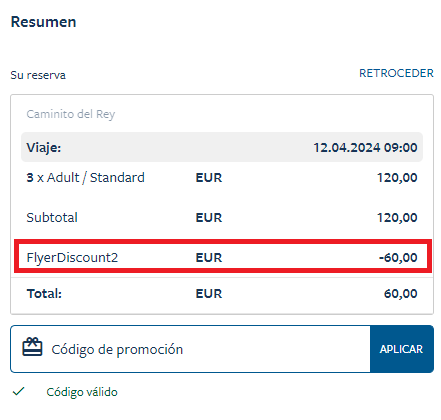Click the Subtotal label
441x420 pixels.
pyautogui.click(x=52, y=218)
